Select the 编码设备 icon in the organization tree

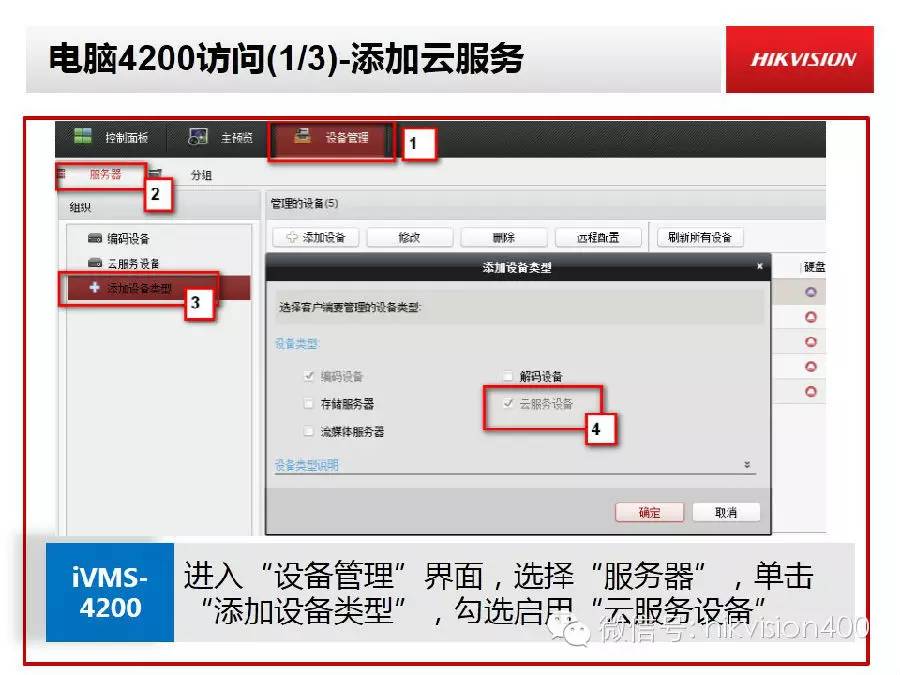tap(93, 238)
